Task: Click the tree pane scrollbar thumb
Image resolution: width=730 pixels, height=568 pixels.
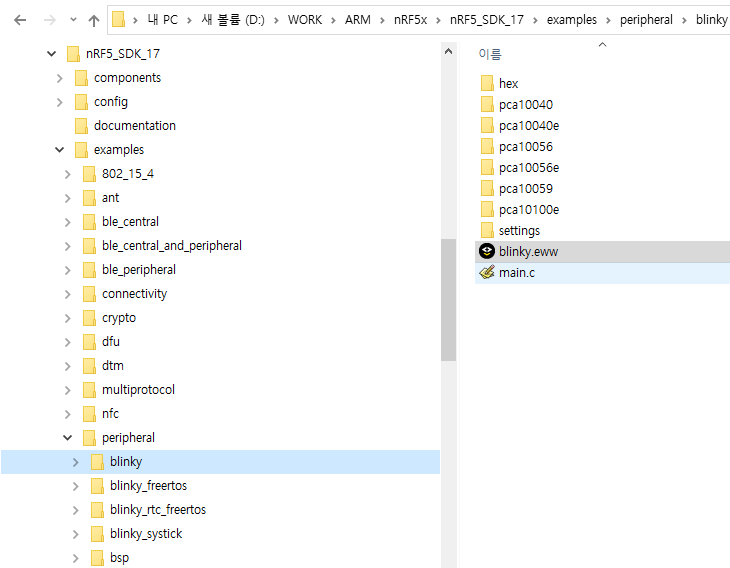Action: point(448,300)
